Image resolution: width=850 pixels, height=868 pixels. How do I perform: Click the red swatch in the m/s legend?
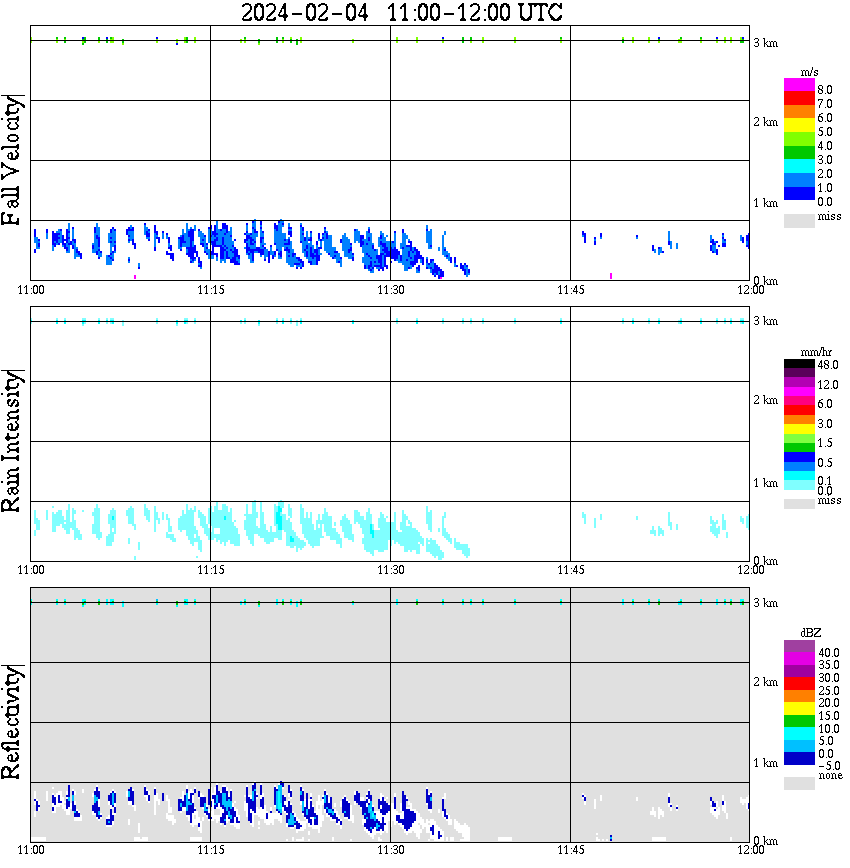click(799, 99)
